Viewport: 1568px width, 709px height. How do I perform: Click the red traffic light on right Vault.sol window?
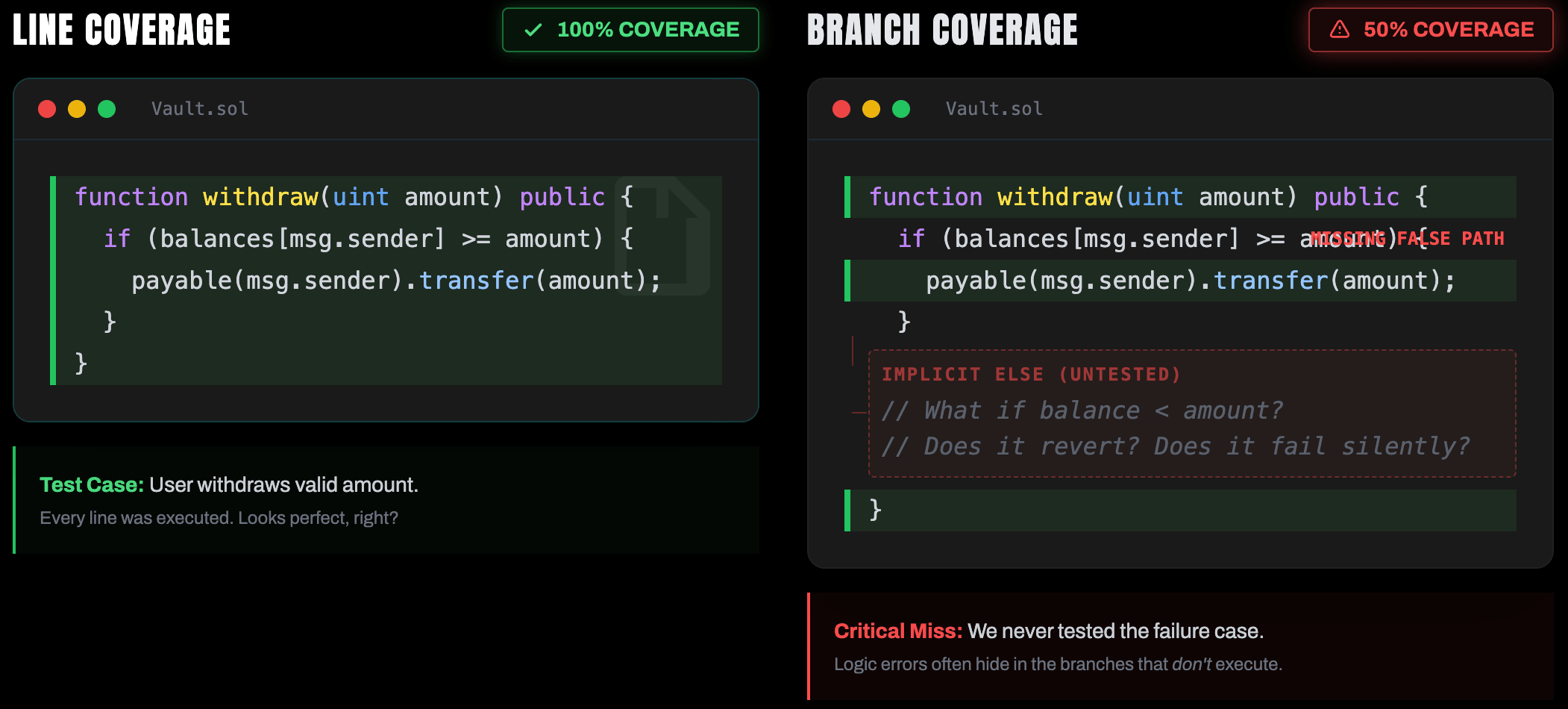841,109
